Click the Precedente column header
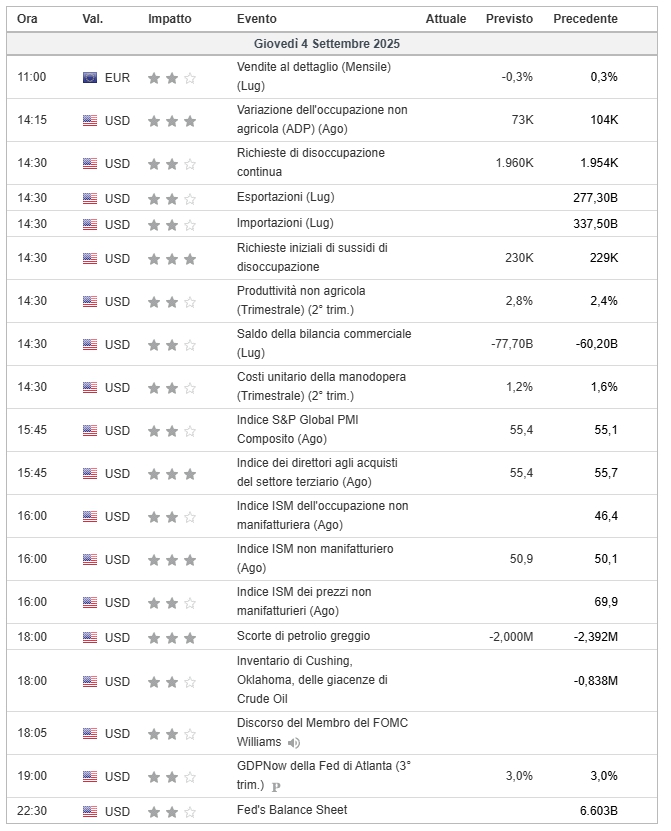Screen dimensions: 671x831 585,19
